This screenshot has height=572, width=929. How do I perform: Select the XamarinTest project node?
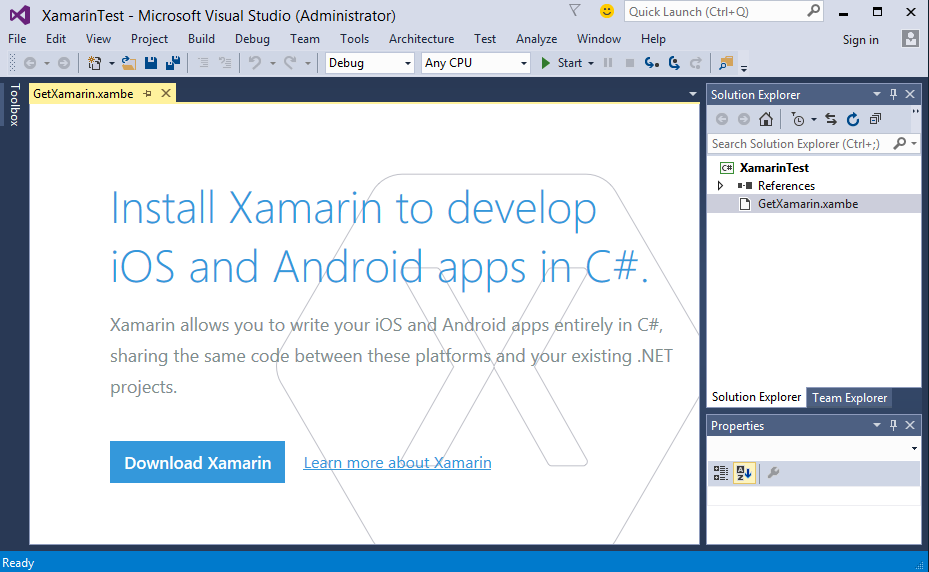(774, 168)
